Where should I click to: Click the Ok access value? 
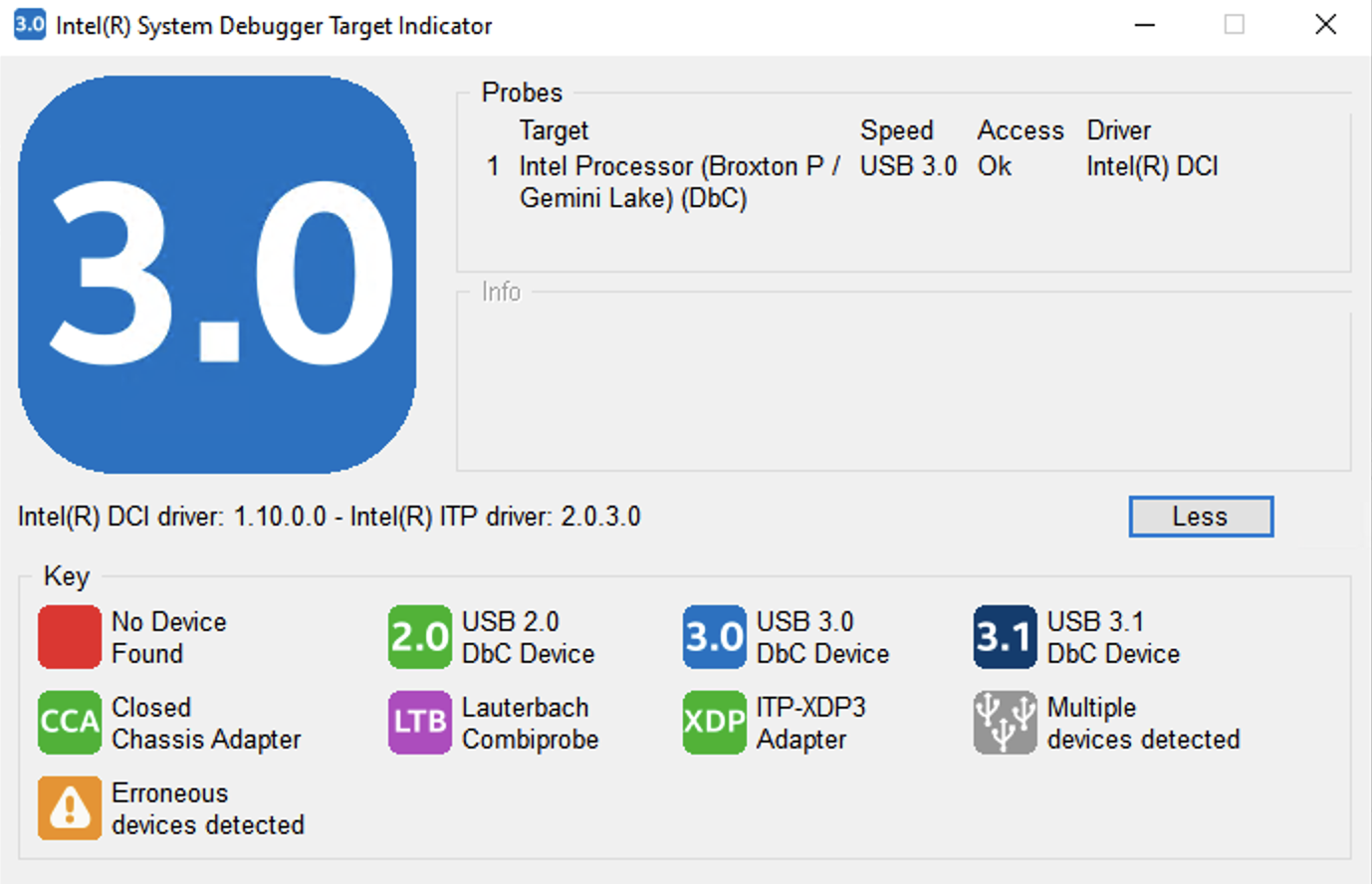(995, 166)
